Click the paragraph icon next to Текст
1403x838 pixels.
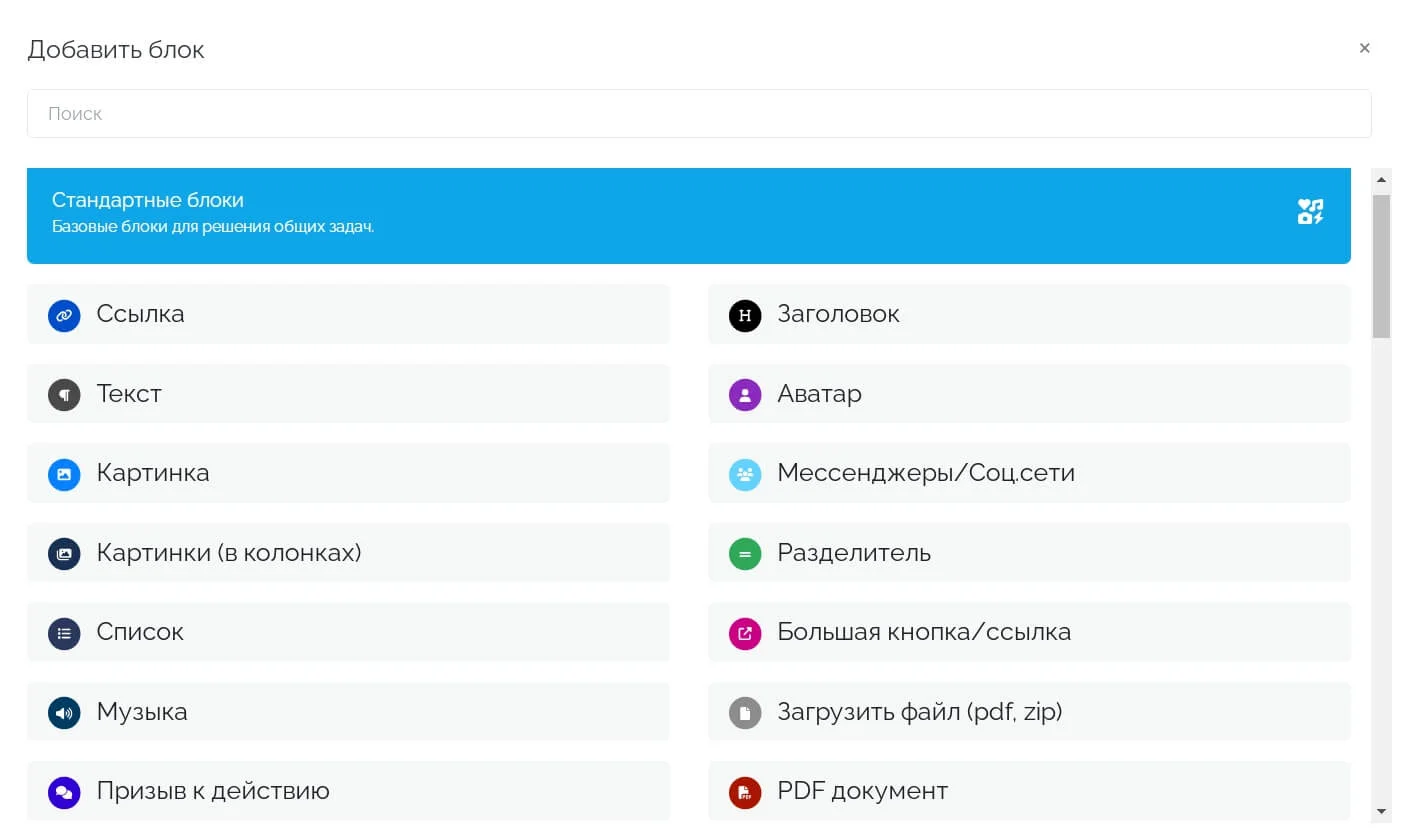(x=64, y=394)
